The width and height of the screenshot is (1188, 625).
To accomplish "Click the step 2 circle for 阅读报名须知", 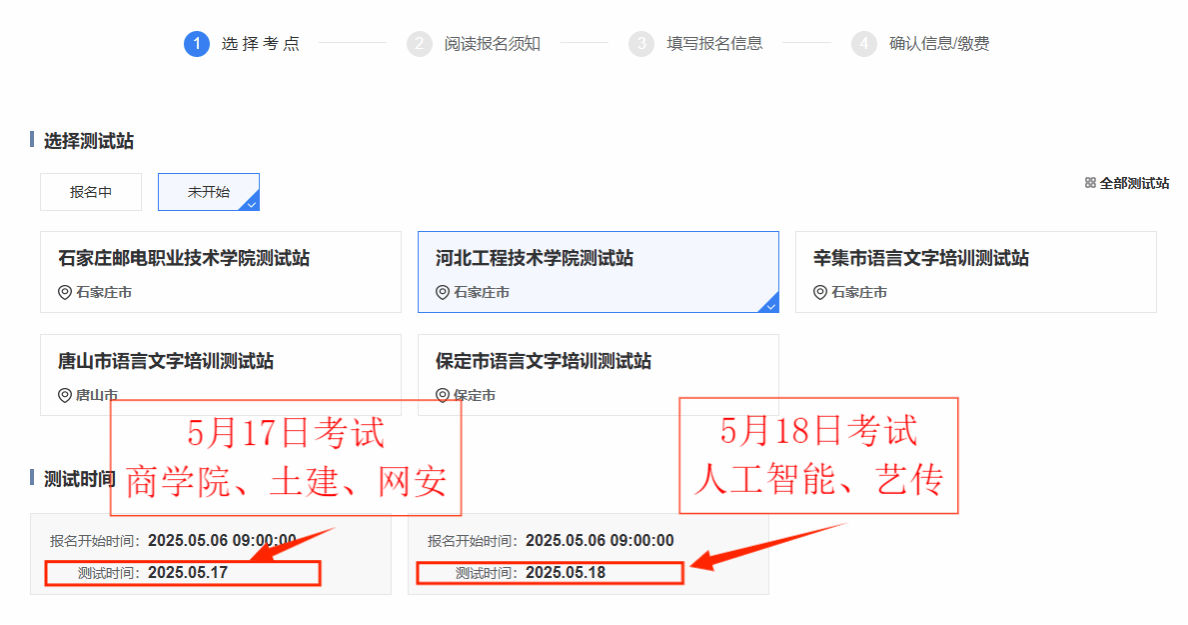I will [x=419, y=44].
